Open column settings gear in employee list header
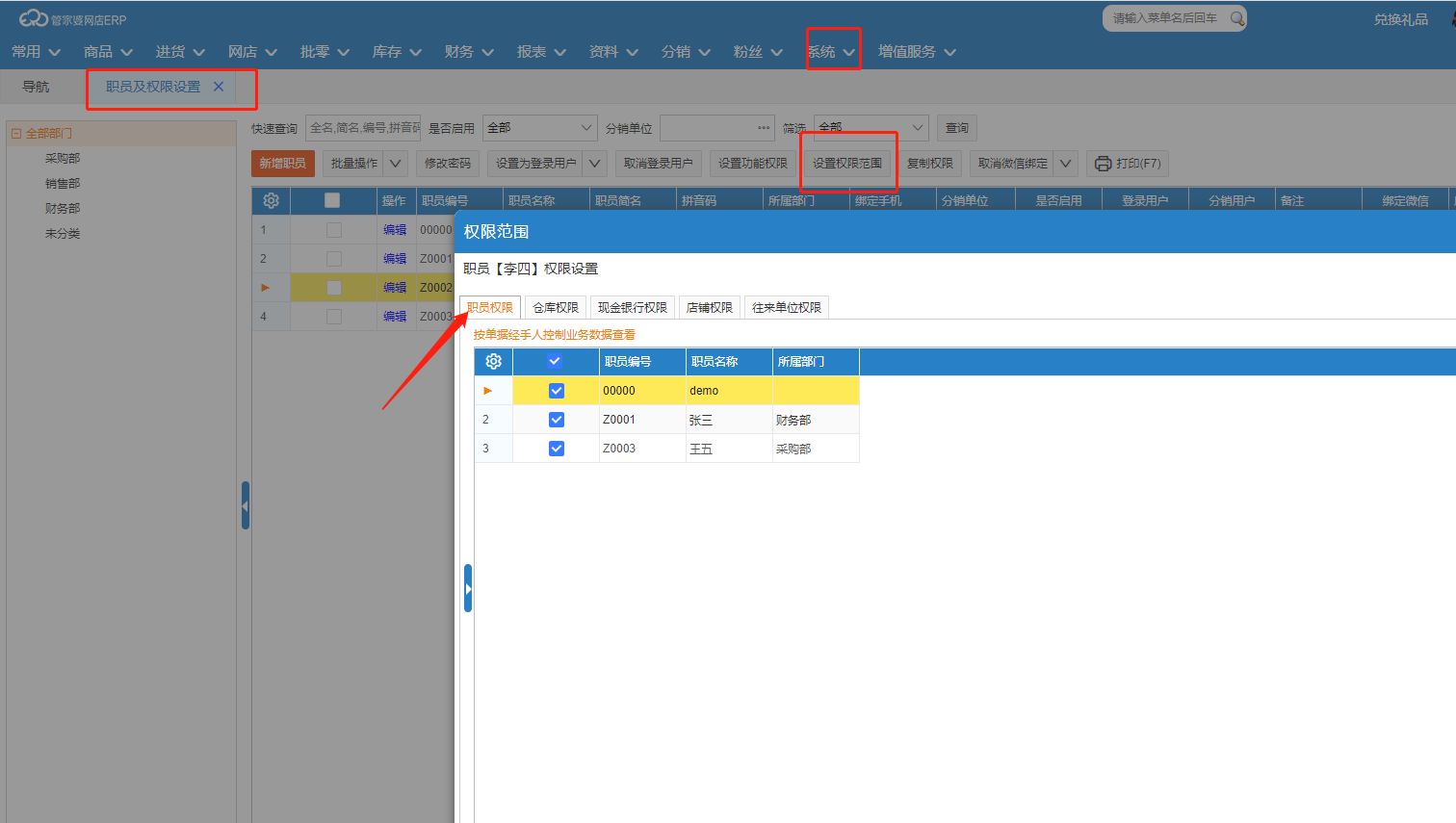This screenshot has height=823, width=1456. point(271,200)
